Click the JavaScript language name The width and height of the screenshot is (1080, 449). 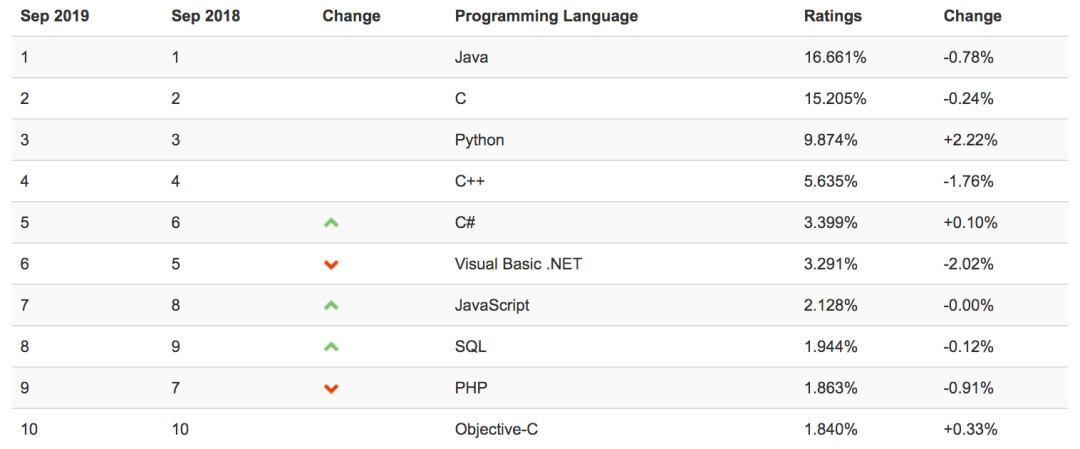[x=492, y=306]
